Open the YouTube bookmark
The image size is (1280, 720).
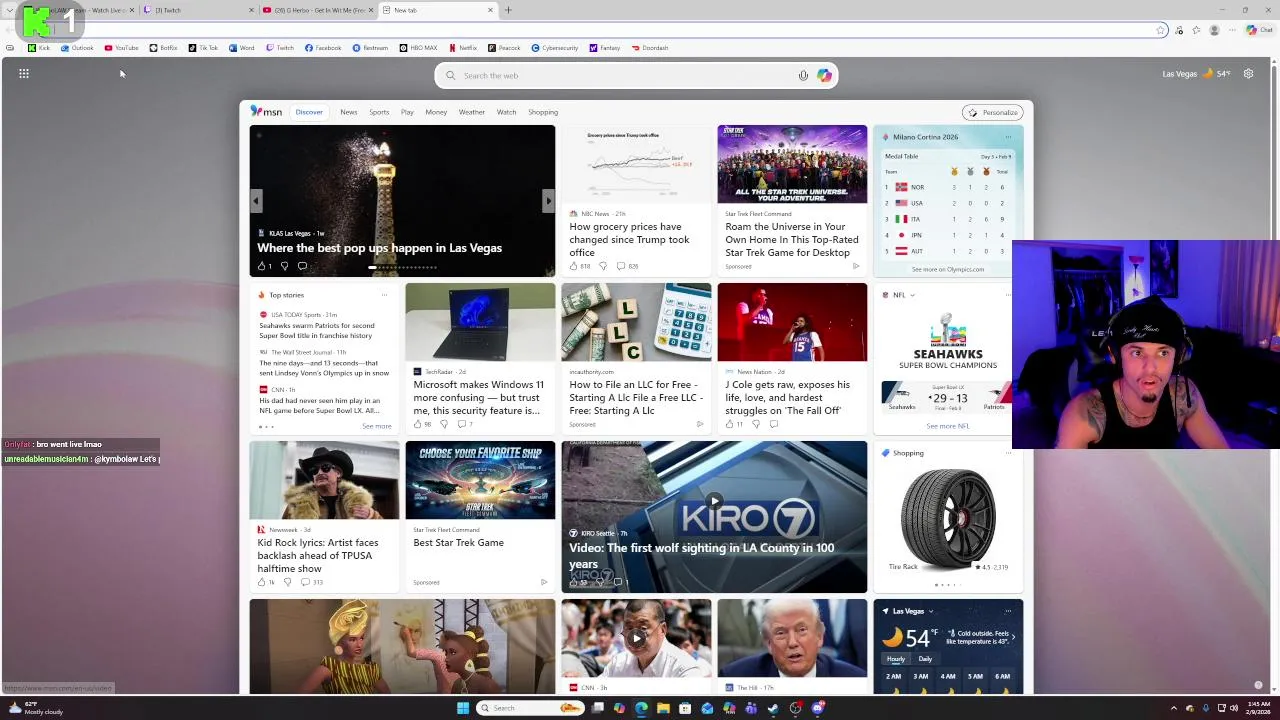122,48
